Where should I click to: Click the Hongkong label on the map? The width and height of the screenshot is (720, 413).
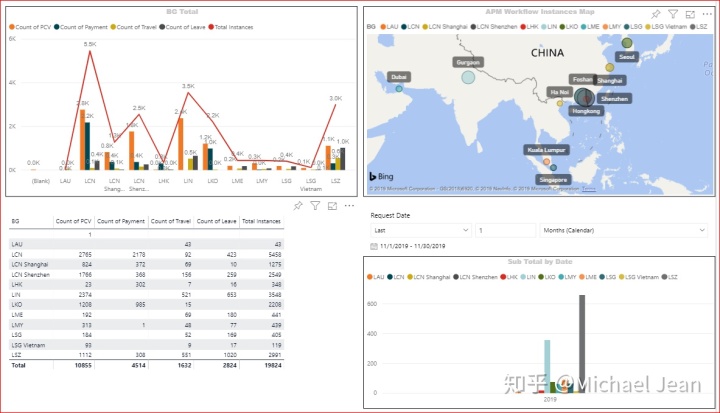coord(586,111)
